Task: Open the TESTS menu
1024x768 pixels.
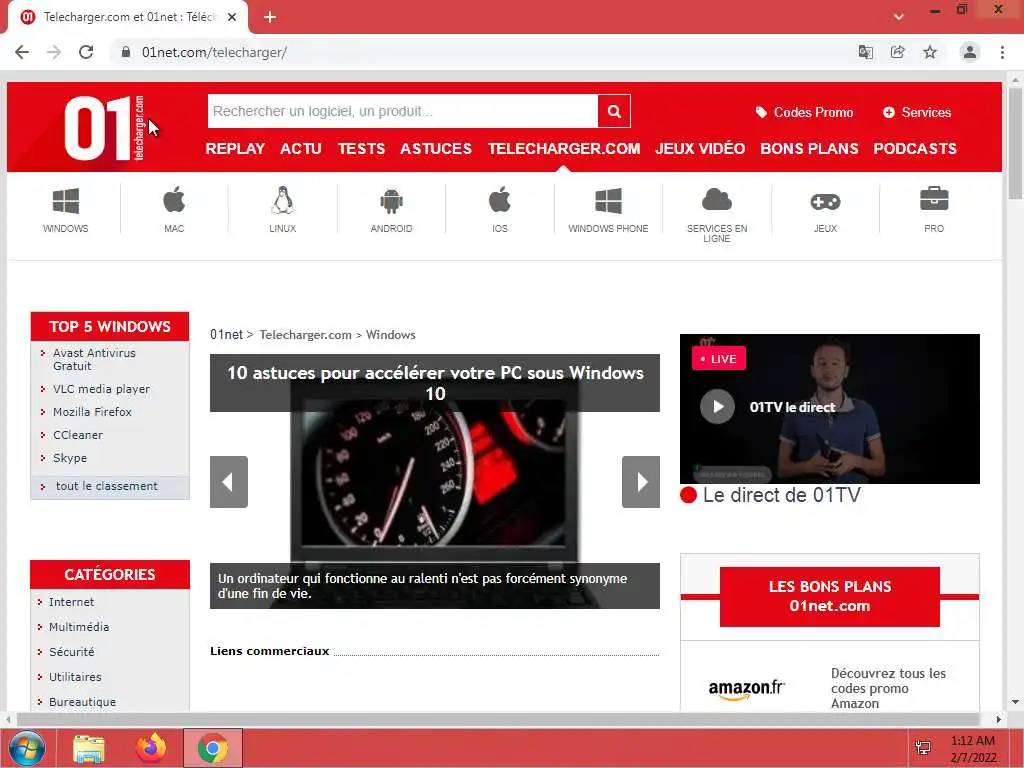Action: click(x=361, y=149)
